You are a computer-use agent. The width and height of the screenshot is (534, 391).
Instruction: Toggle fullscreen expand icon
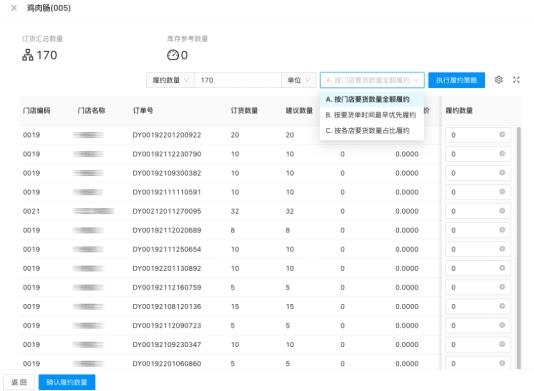click(x=516, y=80)
